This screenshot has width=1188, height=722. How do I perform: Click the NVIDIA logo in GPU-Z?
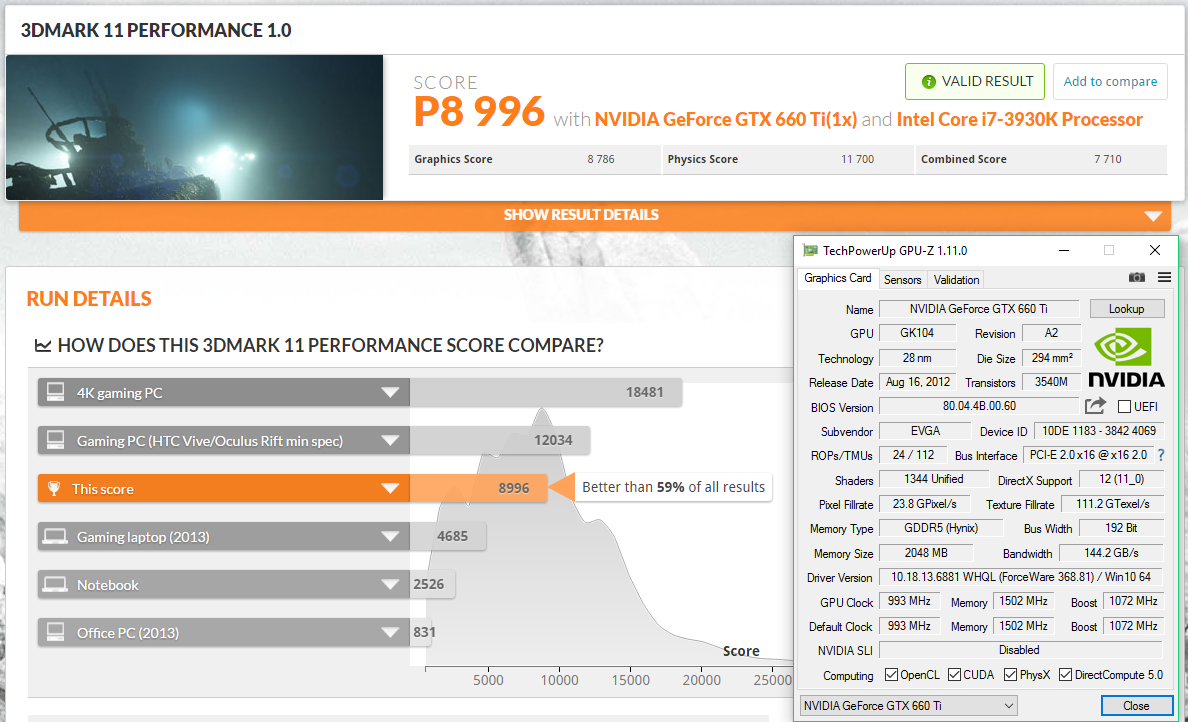(1126, 357)
